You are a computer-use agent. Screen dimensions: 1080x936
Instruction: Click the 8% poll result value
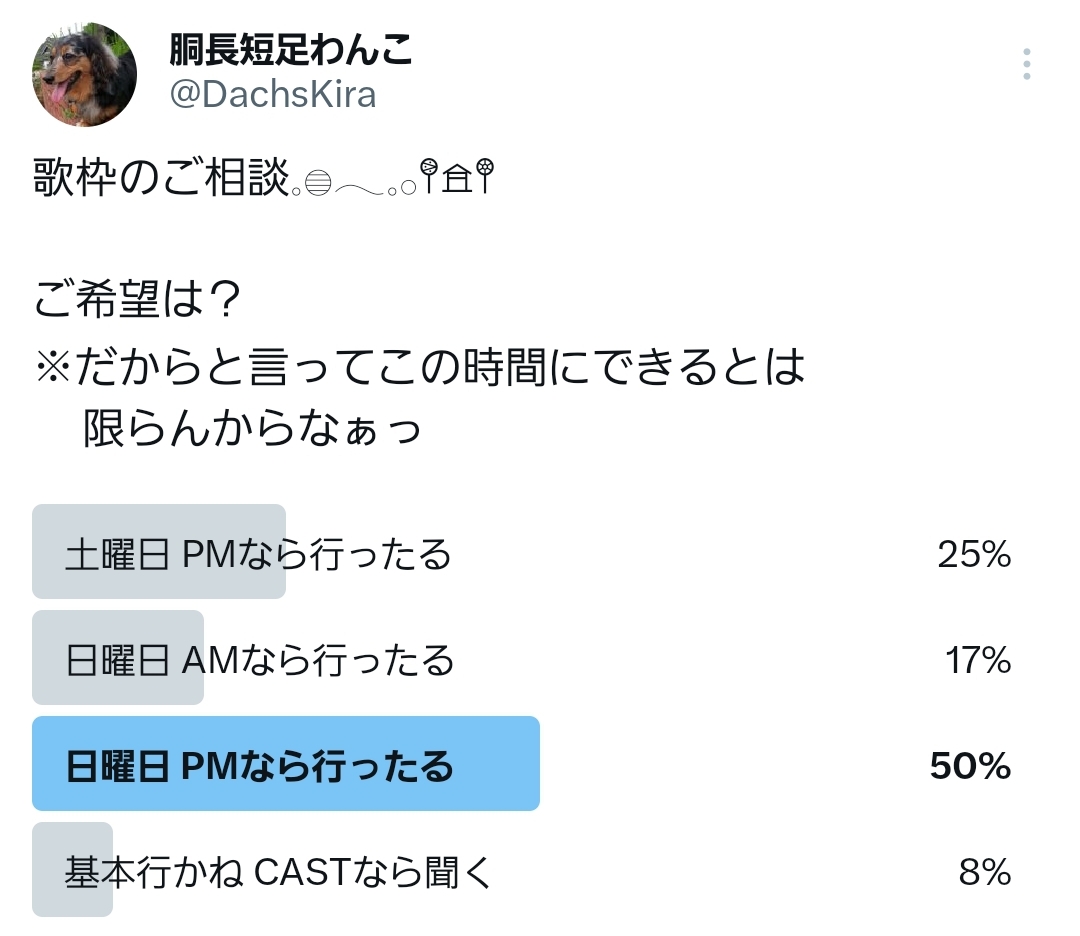(x=984, y=873)
